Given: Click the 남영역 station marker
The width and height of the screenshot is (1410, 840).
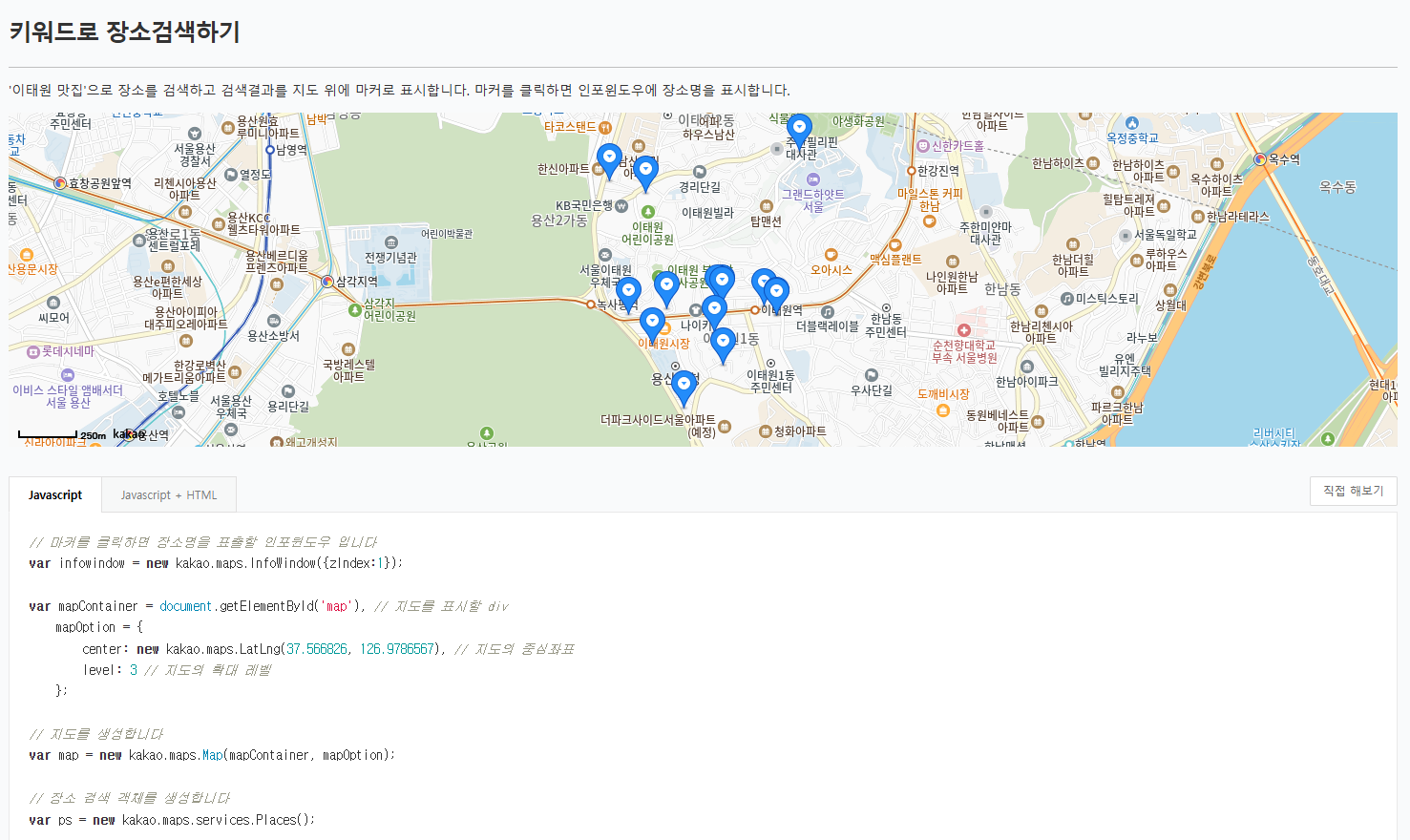Looking at the screenshot, I should pyautogui.click(x=270, y=150).
